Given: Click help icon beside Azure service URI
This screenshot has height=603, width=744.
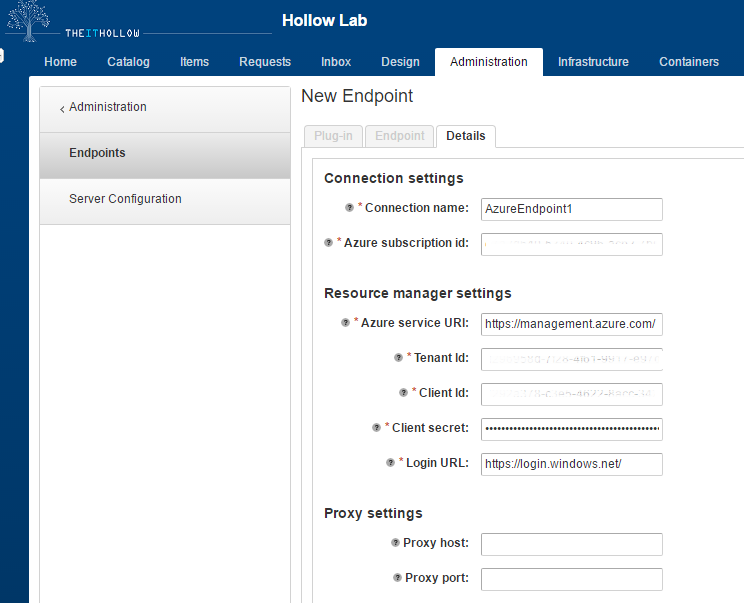Looking at the screenshot, I should (345, 323).
